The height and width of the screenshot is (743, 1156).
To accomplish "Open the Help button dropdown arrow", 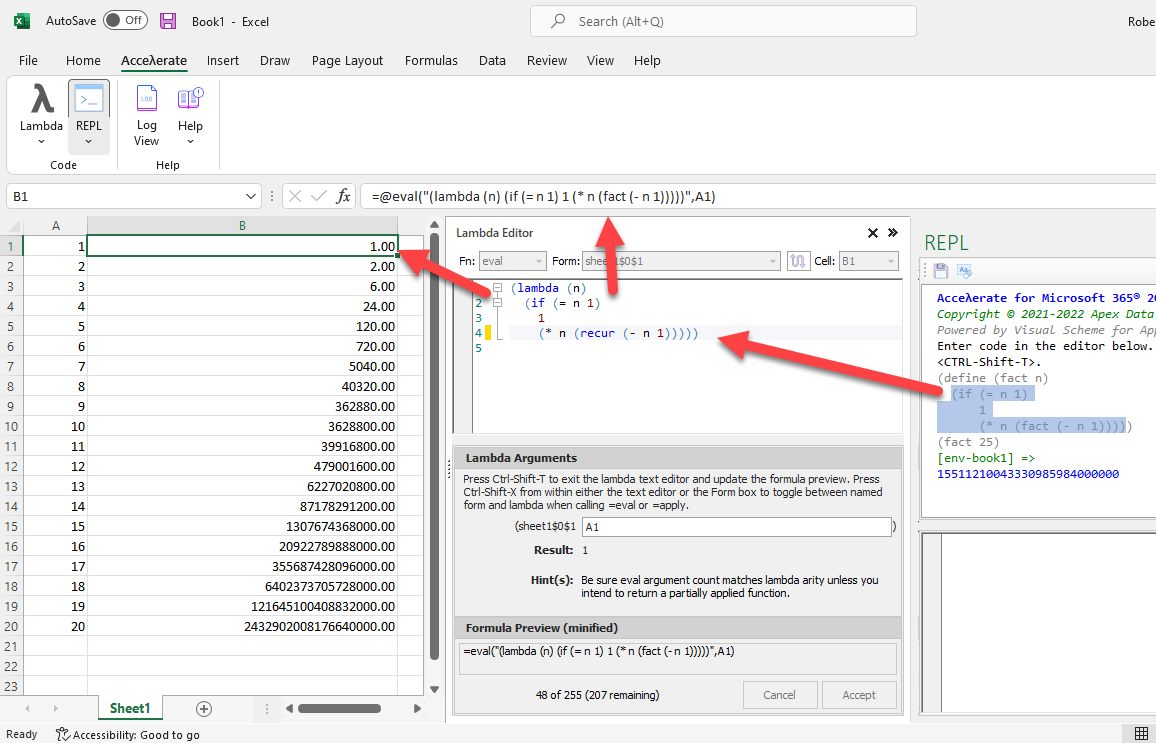I will point(190,142).
